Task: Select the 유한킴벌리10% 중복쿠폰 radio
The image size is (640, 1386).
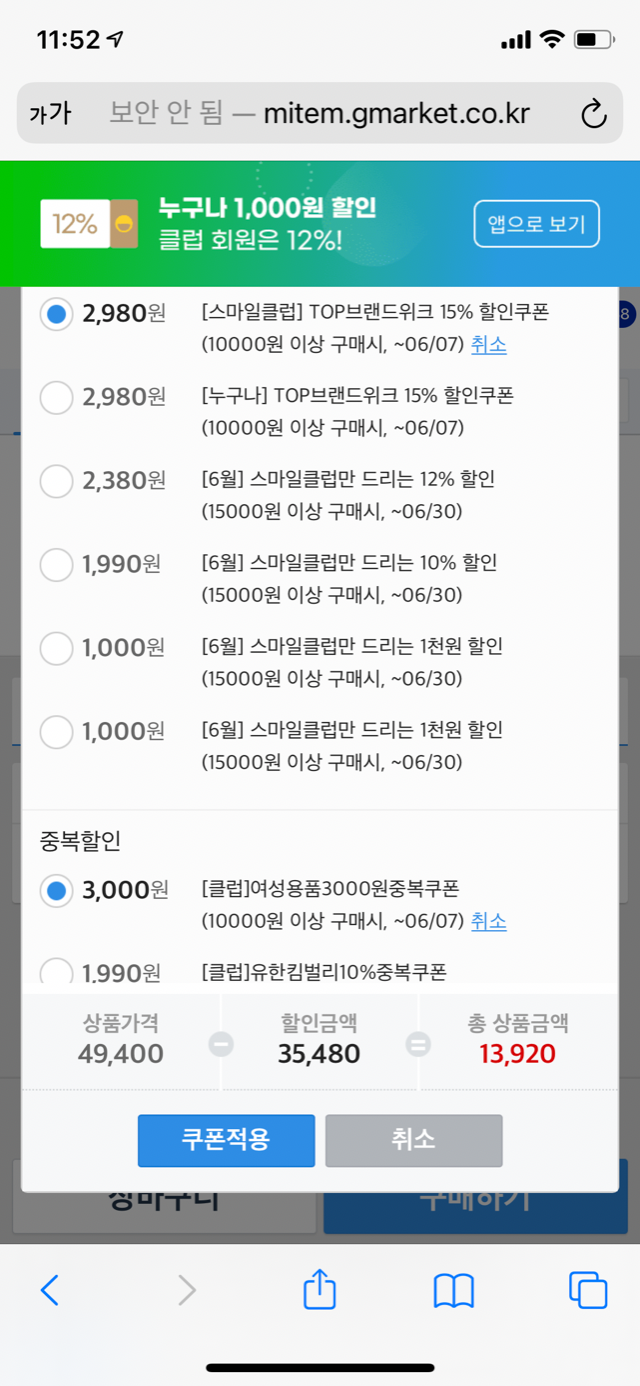Action: [x=56, y=970]
